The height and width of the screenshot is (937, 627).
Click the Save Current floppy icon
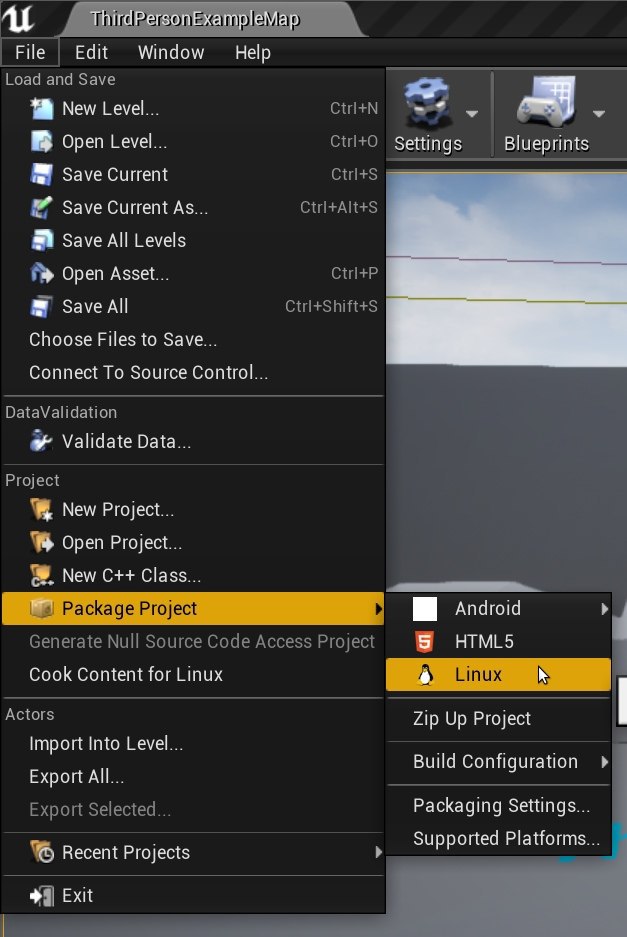point(42,174)
